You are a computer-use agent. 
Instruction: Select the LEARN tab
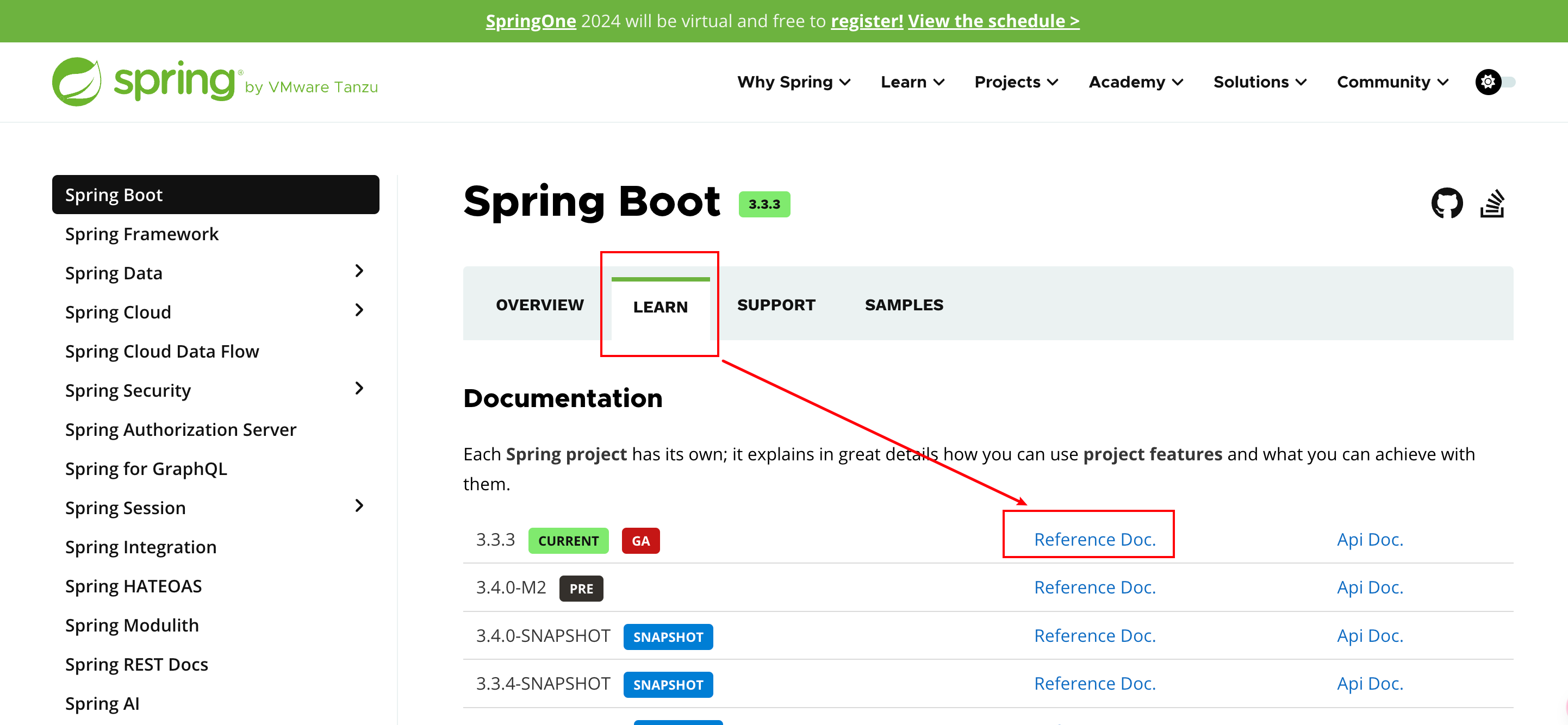tap(661, 307)
